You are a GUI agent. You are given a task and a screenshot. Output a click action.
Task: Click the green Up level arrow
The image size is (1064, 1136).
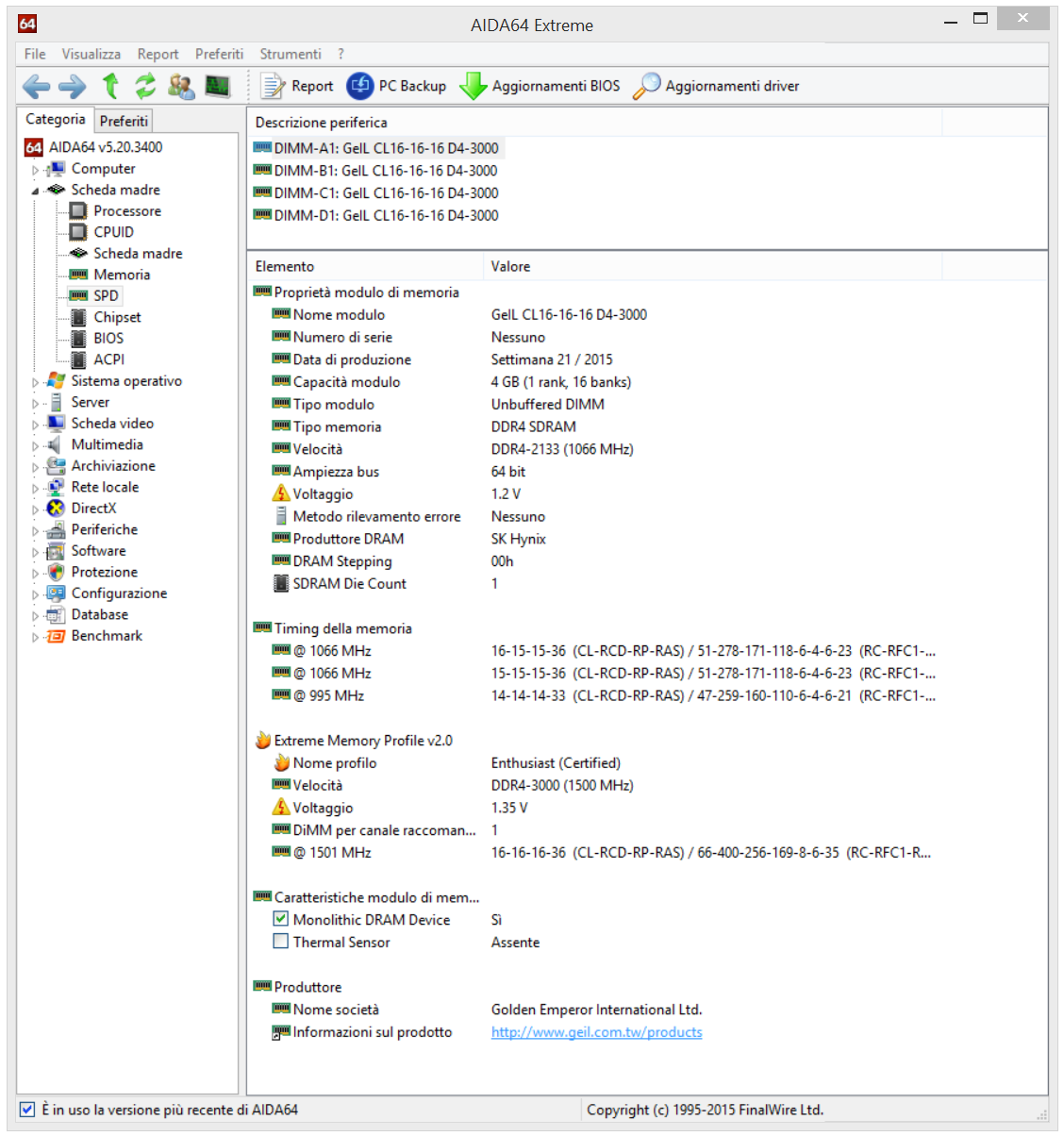(x=110, y=86)
